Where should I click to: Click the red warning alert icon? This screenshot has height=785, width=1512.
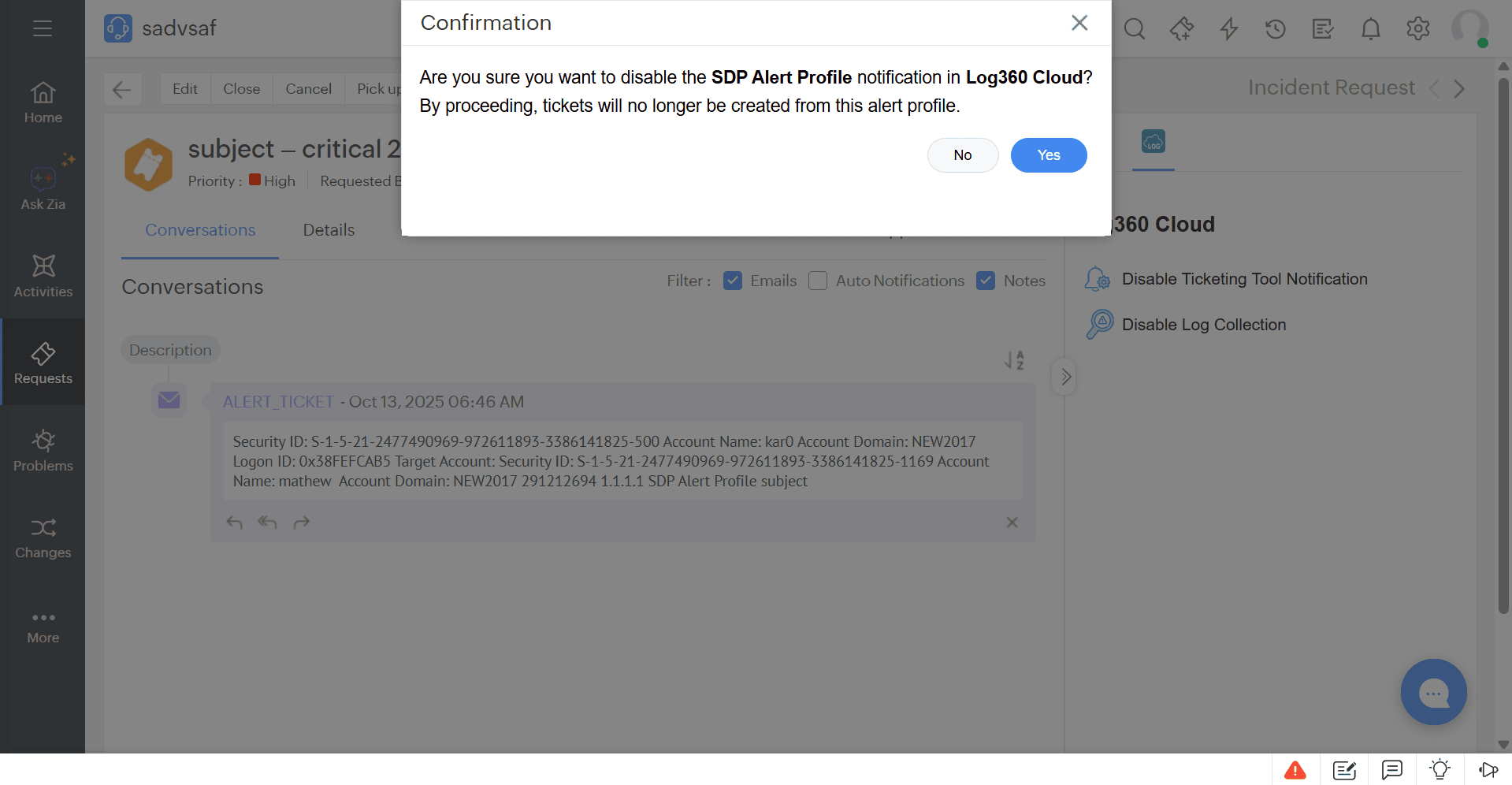click(1295, 770)
